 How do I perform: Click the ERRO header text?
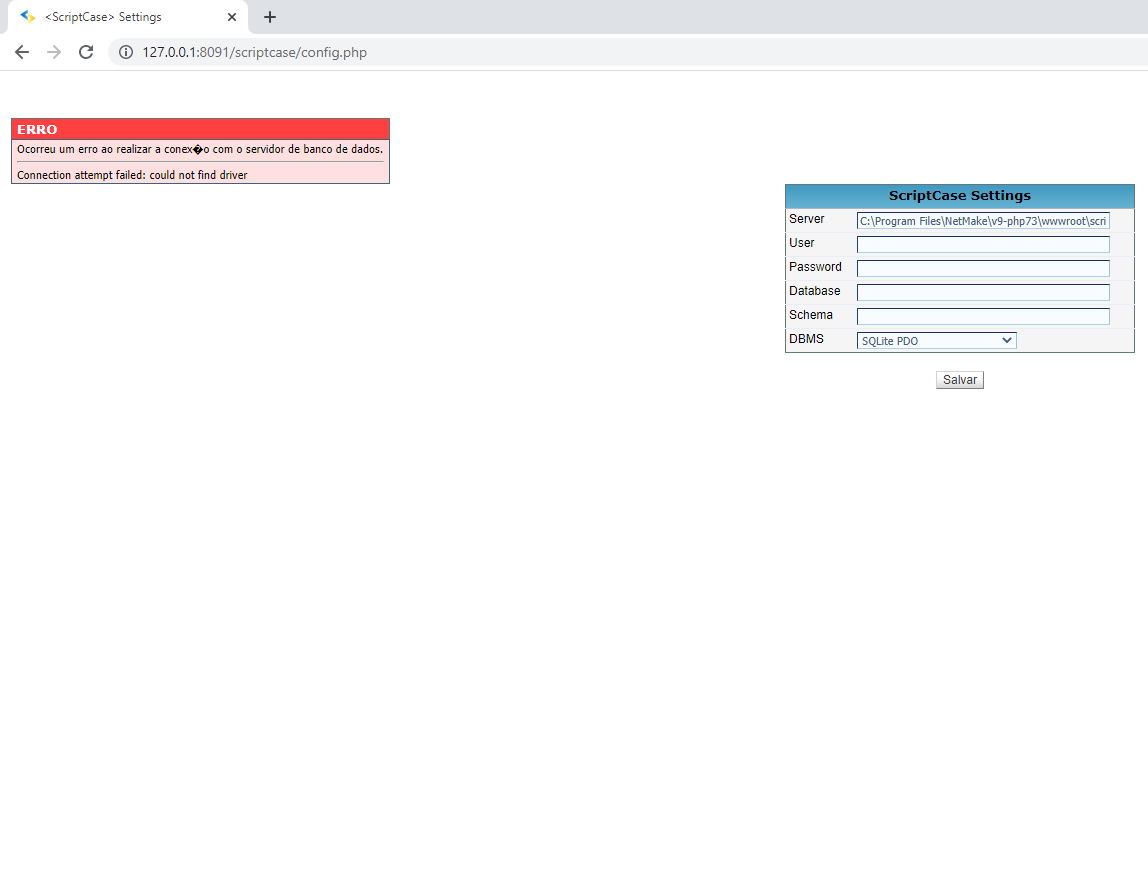[x=37, y=130]
